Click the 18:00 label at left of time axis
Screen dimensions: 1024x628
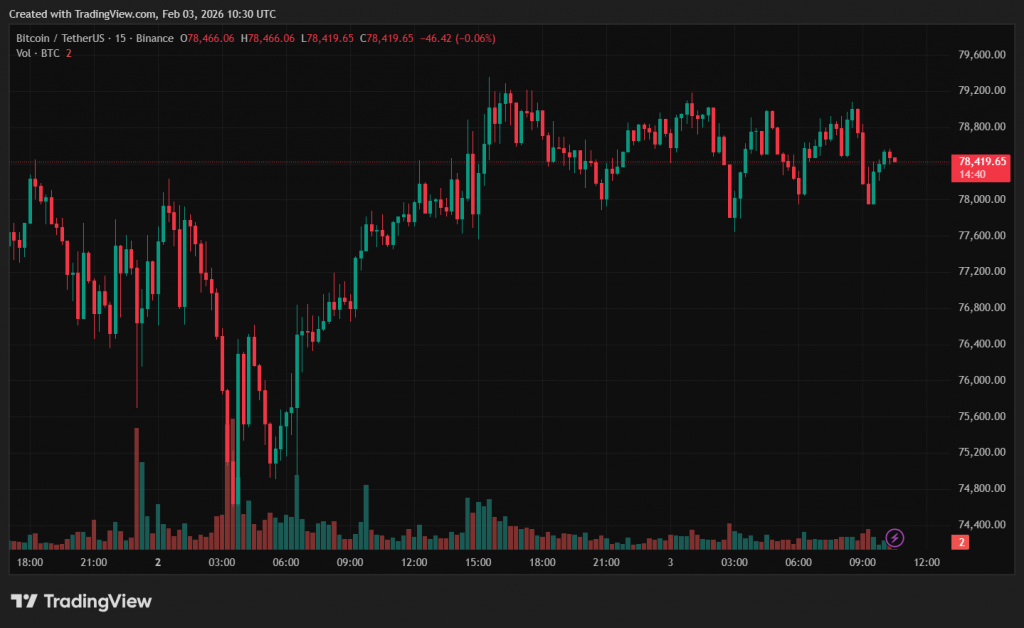30,563
